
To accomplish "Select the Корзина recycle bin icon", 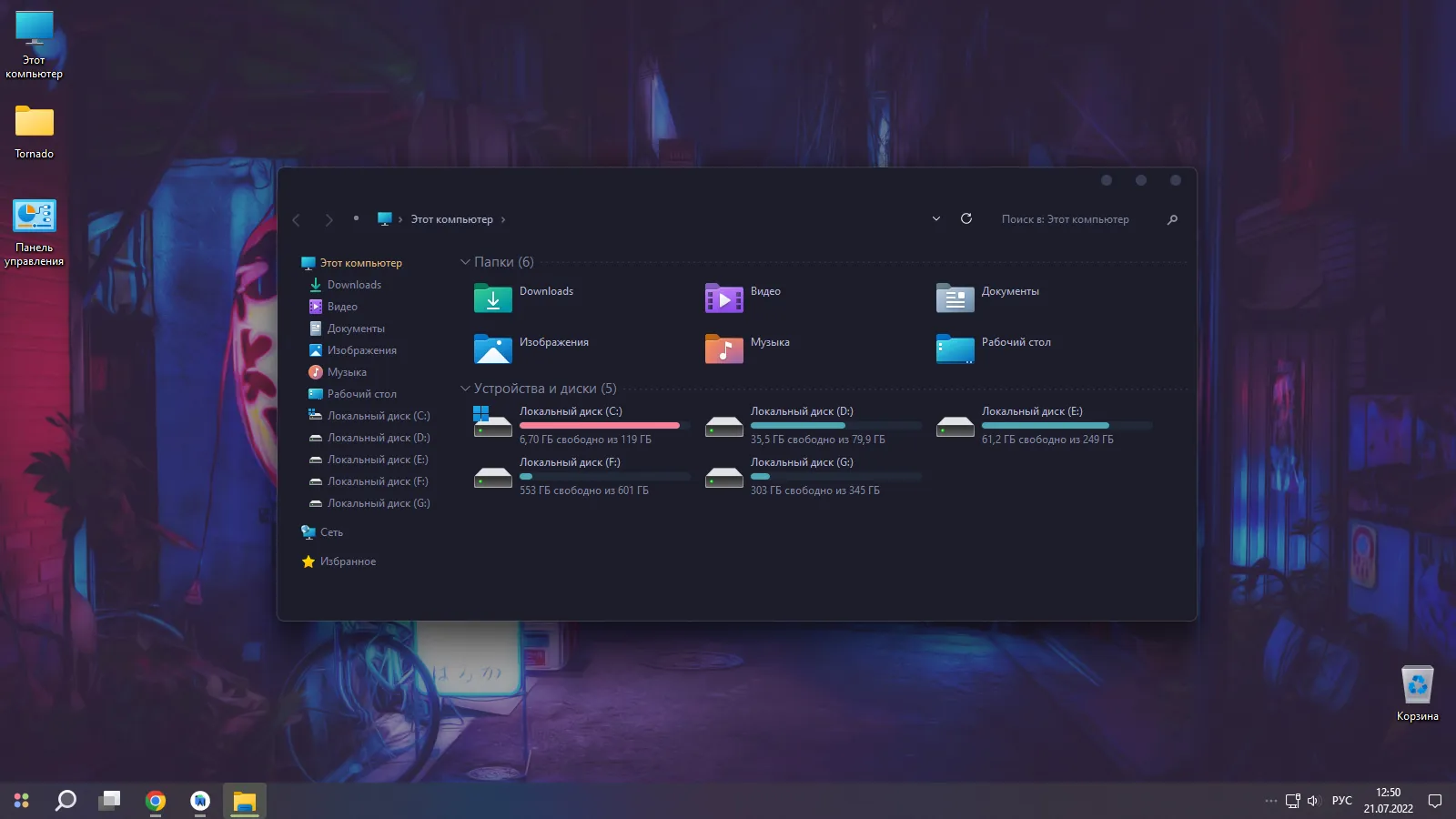I will point(1418,694).
